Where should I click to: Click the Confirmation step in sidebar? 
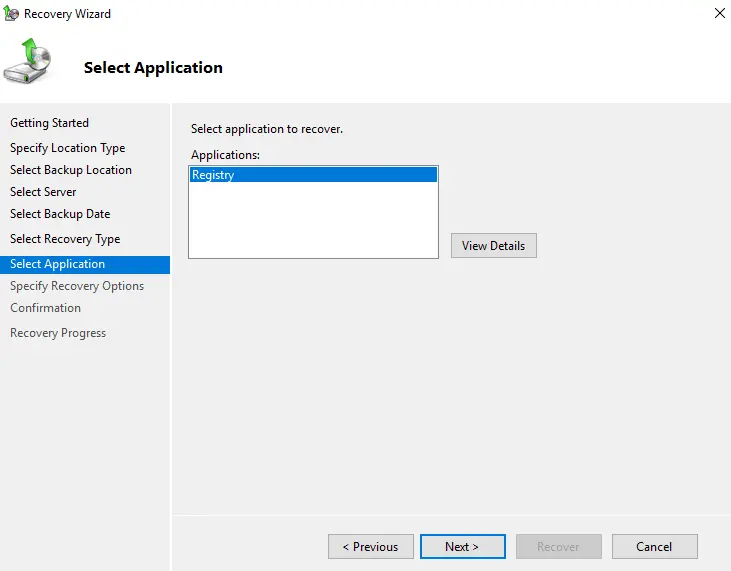[45, 308]
